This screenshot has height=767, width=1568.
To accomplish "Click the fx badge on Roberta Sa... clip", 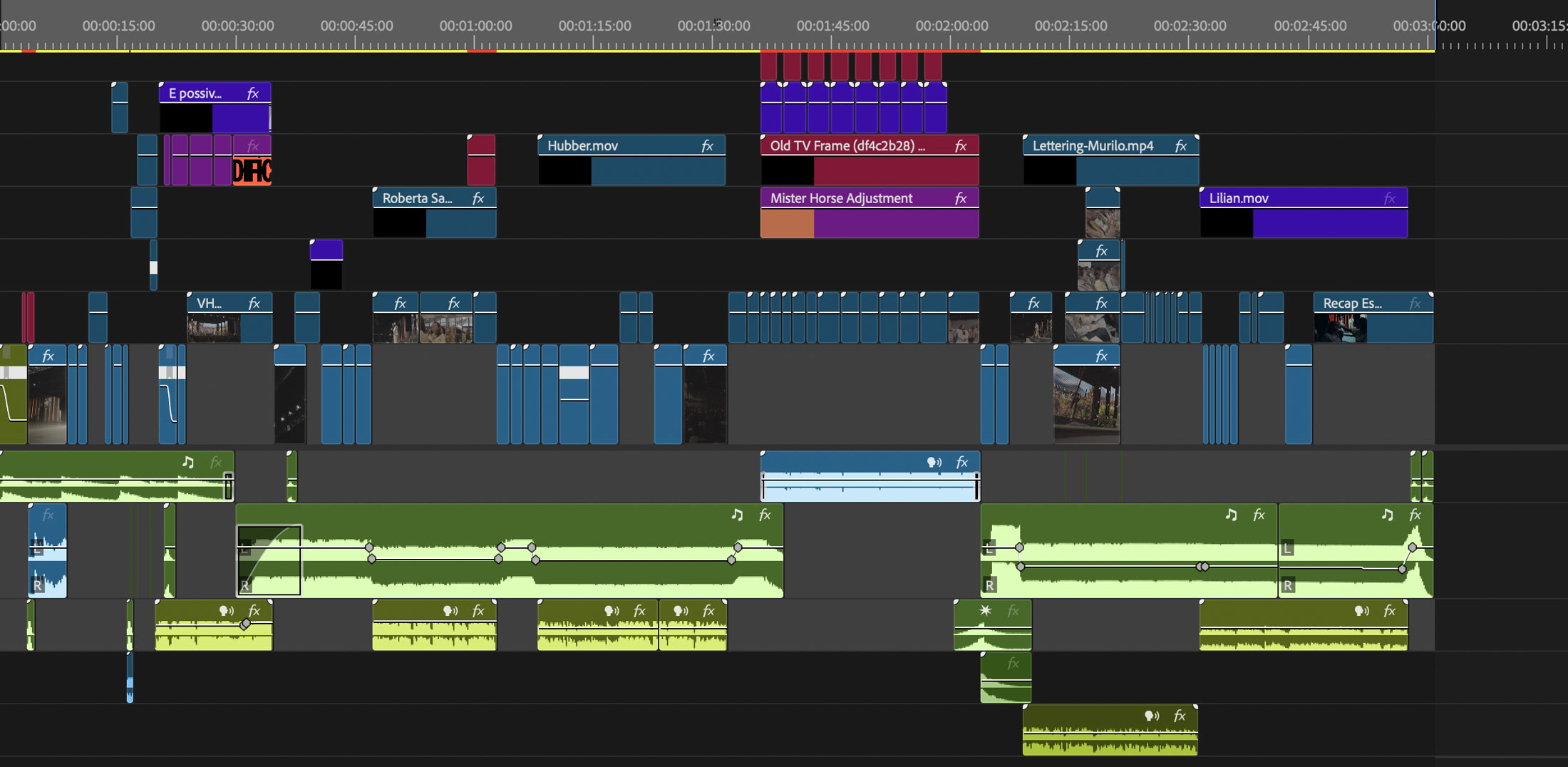I will coord(478,199).
